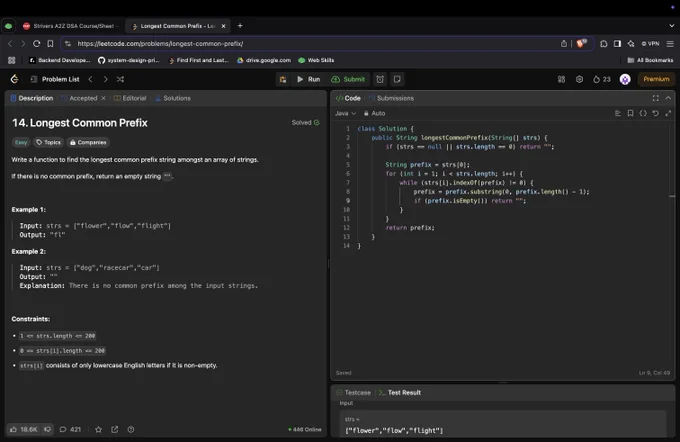Viewport: 680px width, 442px height.
Task: Open the Solutions tab
Action: pyautogui.click(x=173, y=98)
